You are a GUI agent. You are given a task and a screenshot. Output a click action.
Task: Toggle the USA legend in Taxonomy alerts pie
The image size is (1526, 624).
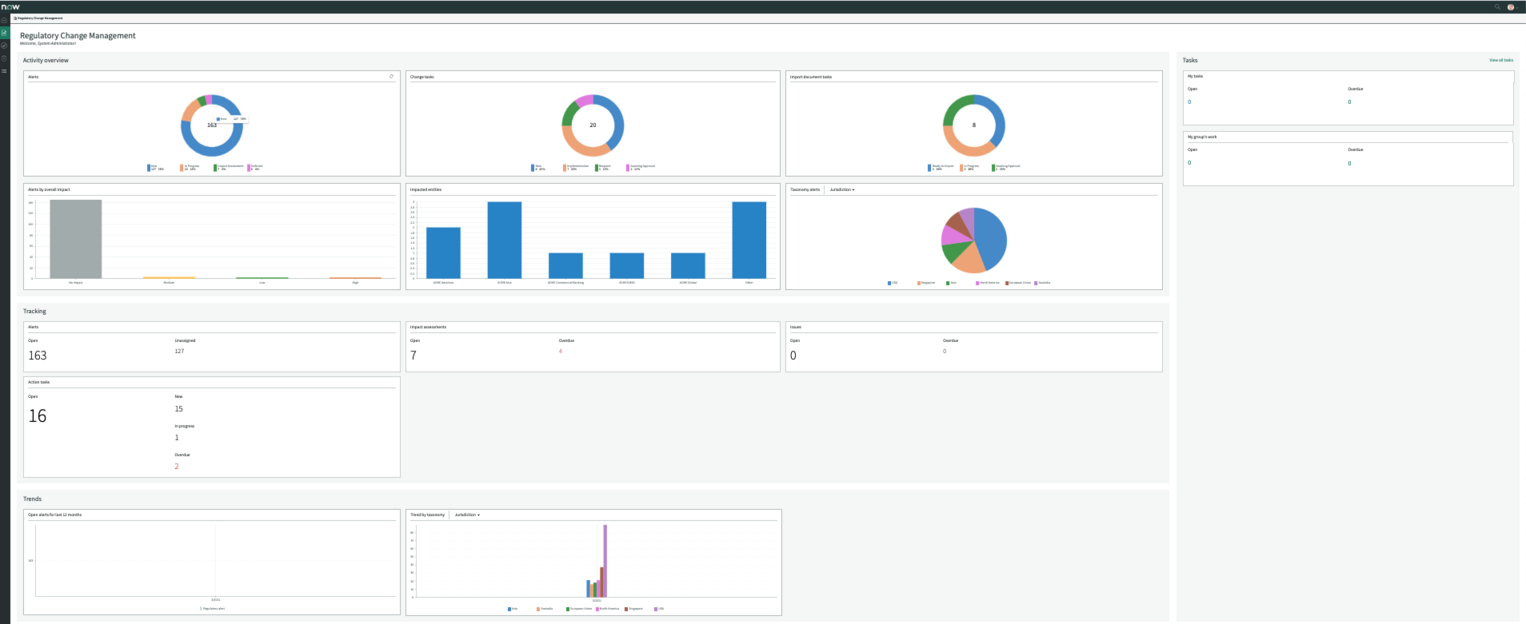(x=894, y=283)
